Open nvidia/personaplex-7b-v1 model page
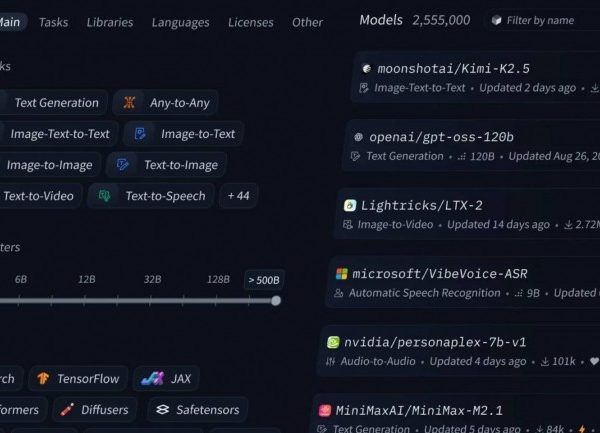Viewport: 600px width, 433px height. 435,342
